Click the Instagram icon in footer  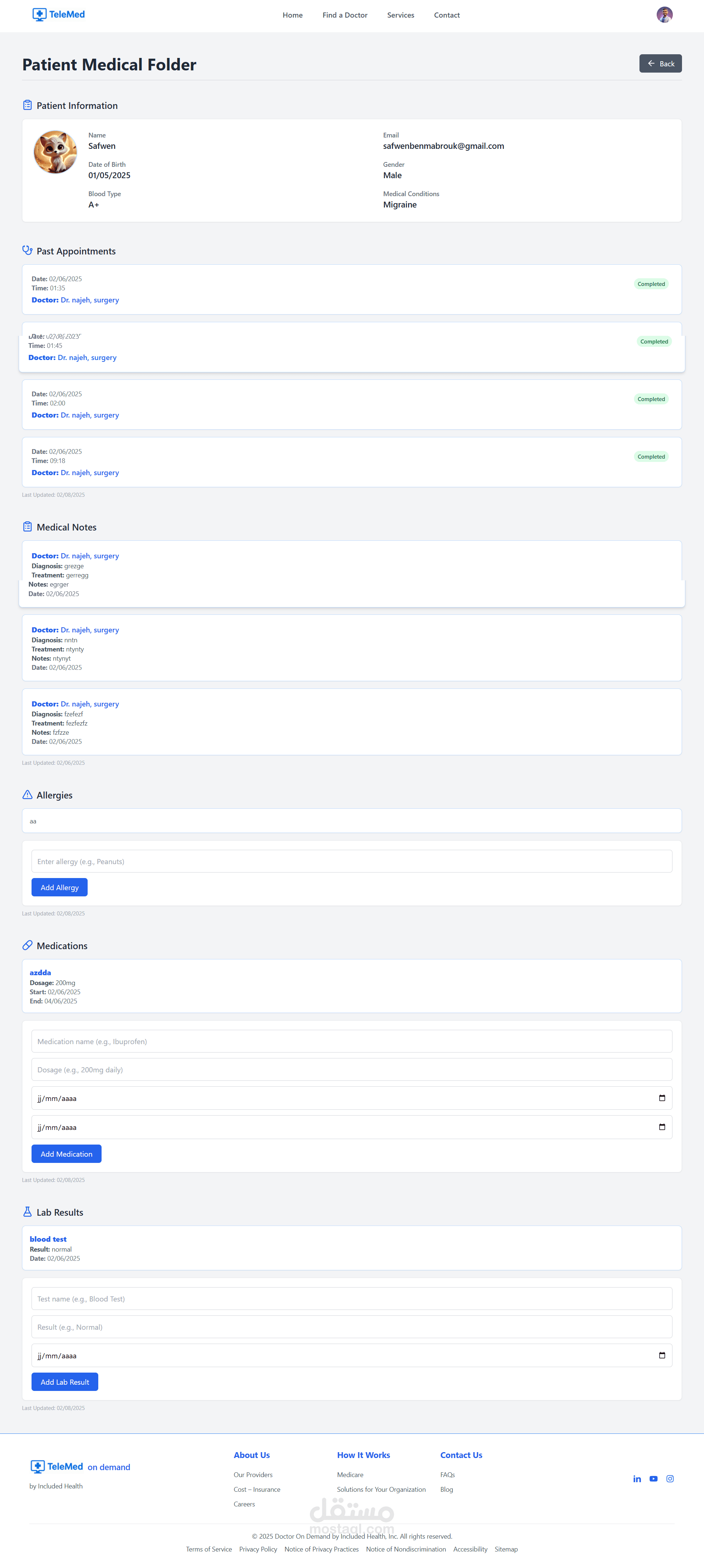point(669,1479)
